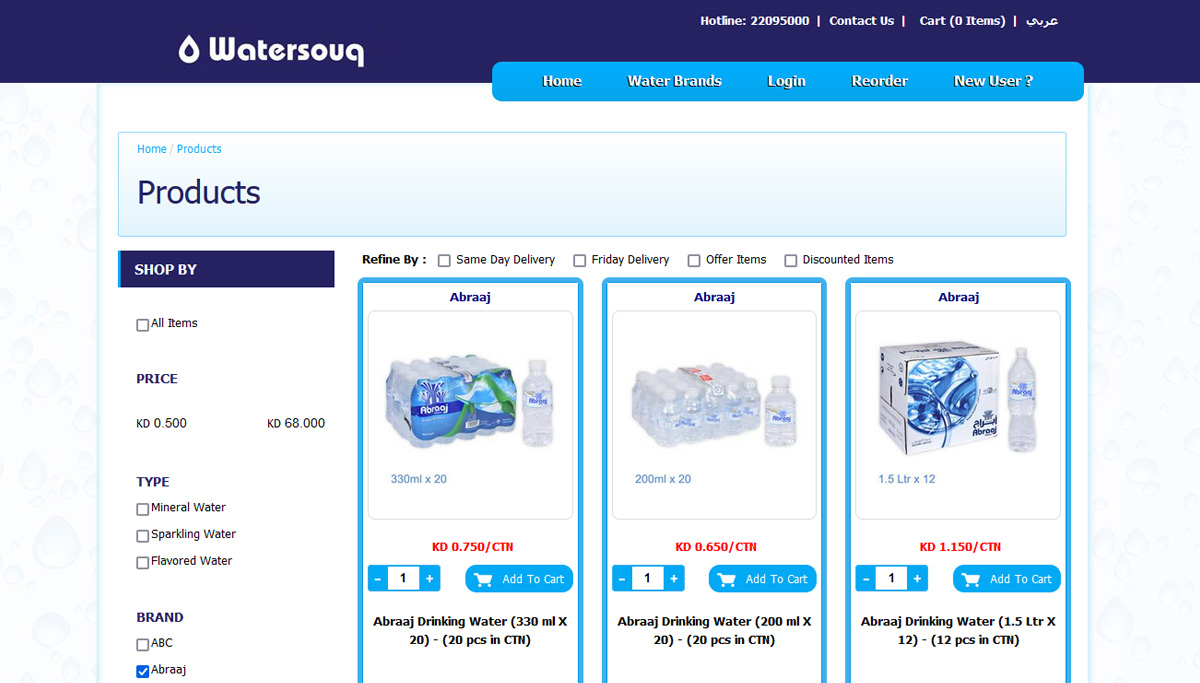Open Cart (0 Items) link

pyautogui.click(x=962, y=21)
